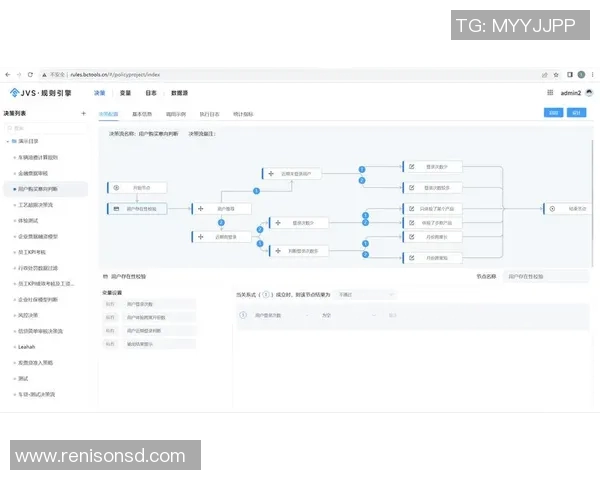Collapse the 演示目录 folder tree

pos(8,143)
